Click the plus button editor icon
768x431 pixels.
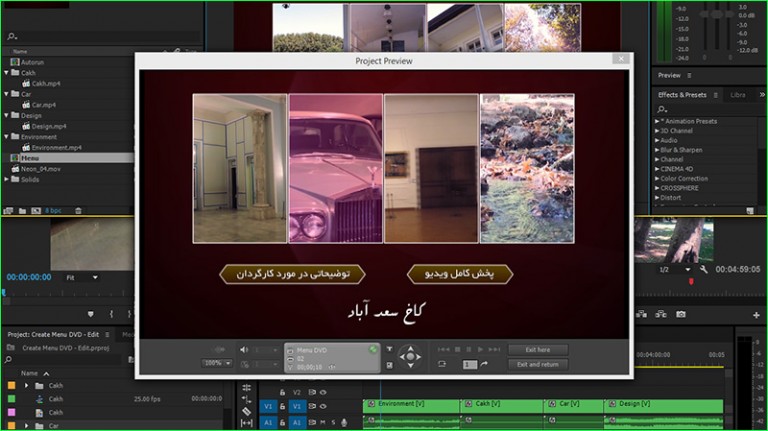pyautogui.click(x=756, y=315)
